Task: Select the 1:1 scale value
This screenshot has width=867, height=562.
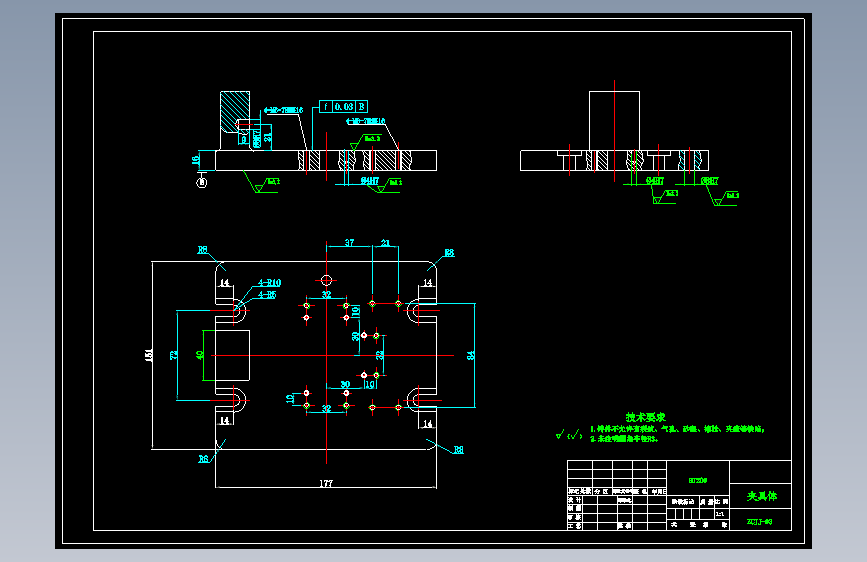Action: click(x=719, y=514)
